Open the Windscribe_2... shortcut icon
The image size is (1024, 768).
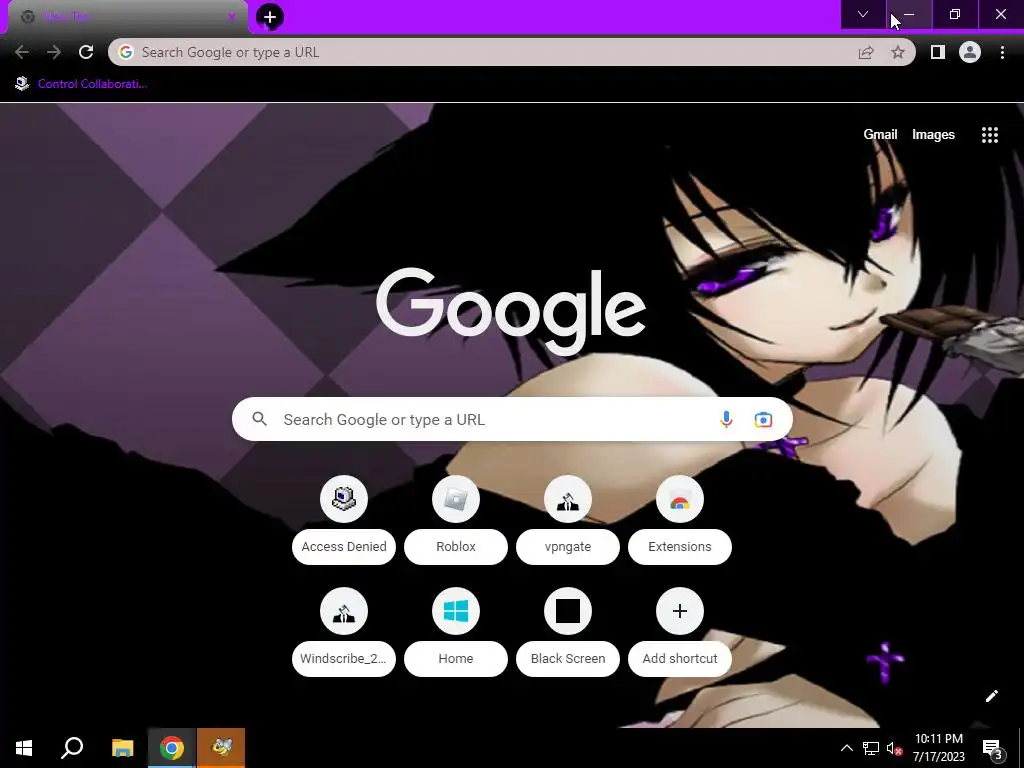[344, 611]
